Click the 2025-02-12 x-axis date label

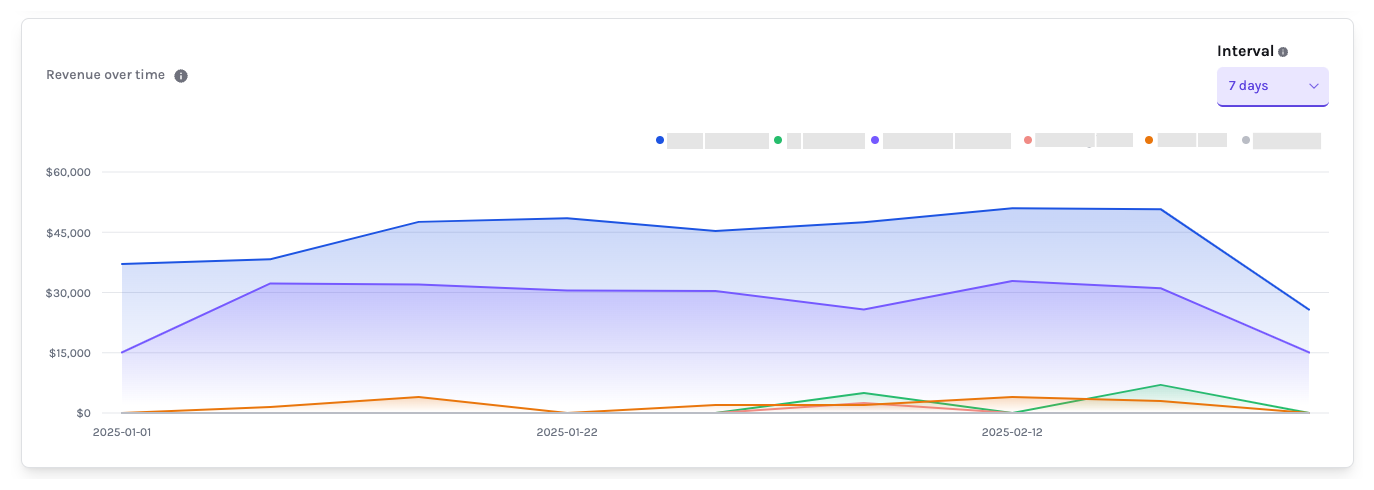coord(1012,432)
